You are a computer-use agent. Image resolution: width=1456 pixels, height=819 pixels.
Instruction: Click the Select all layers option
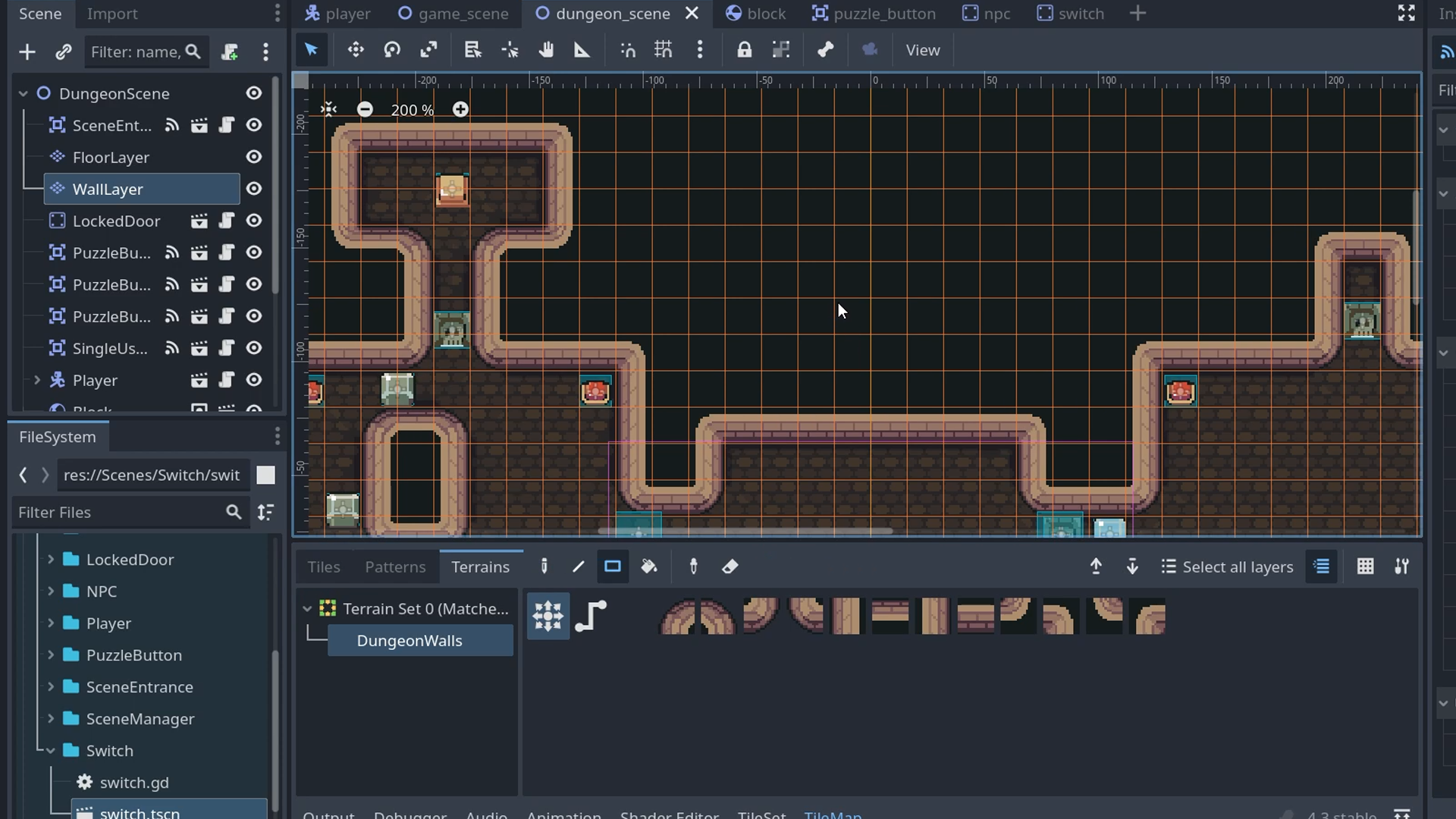[1227, 566]
